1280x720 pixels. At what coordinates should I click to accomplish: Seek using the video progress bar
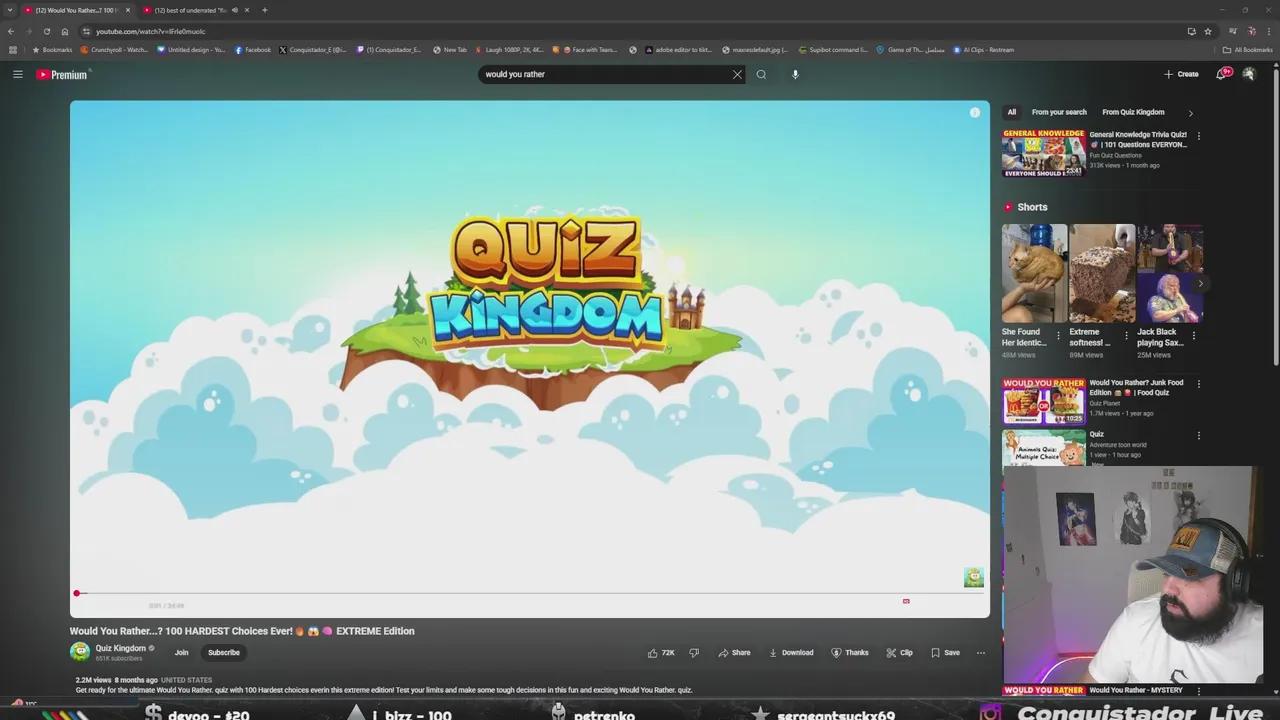pyautogui.click(x=500, y=593)
